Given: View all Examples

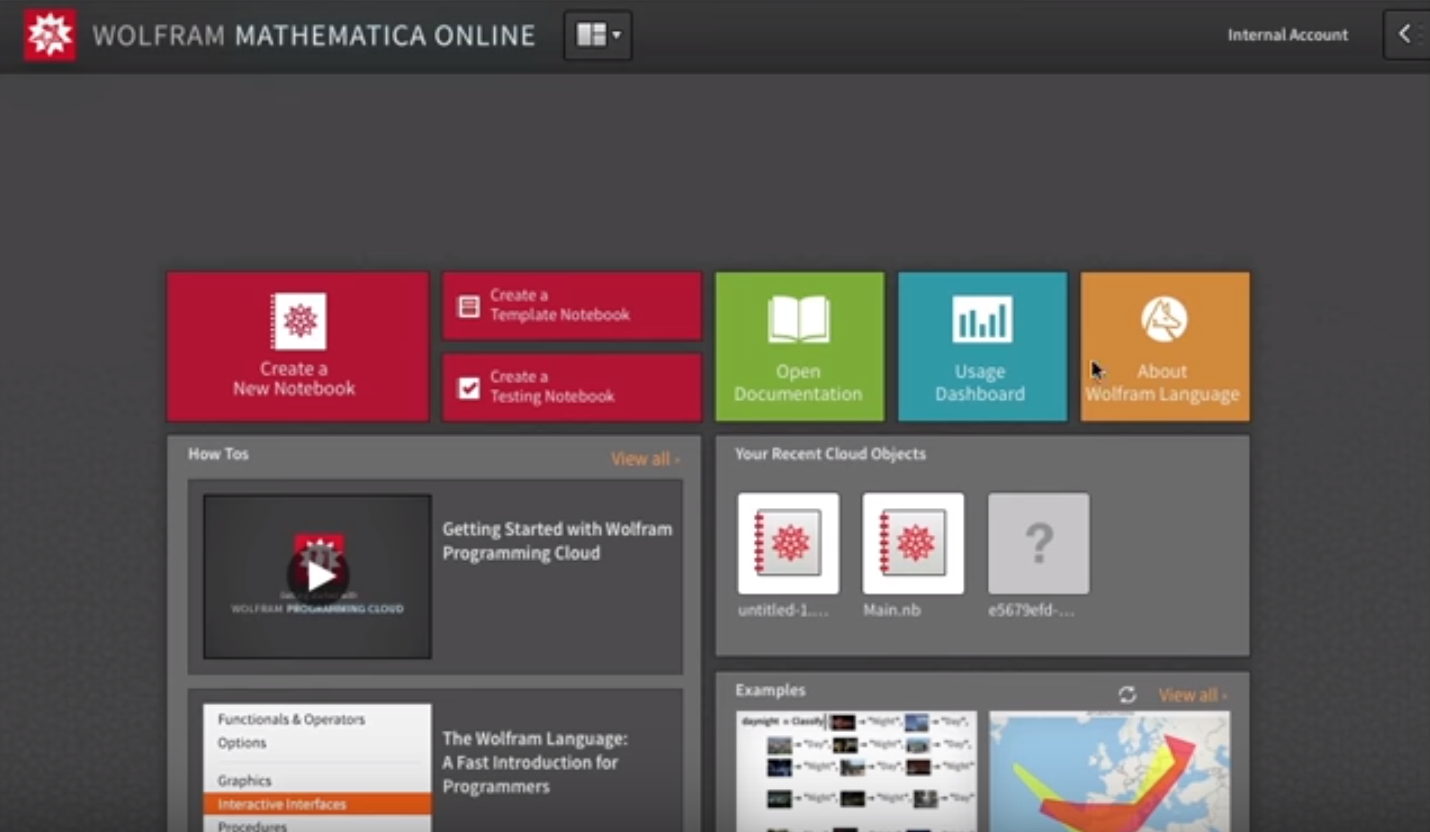Looking at the screenshot, I should point(1192,695).
